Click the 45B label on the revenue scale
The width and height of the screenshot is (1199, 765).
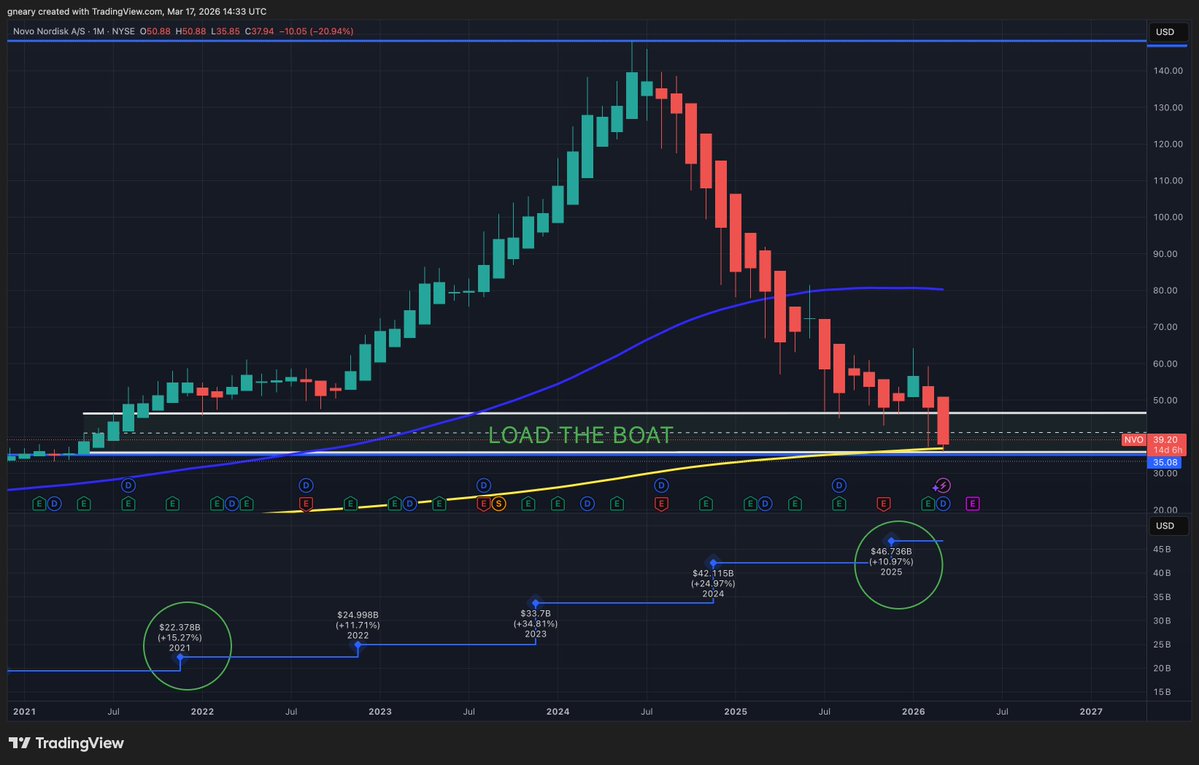tap(1162, 549)
